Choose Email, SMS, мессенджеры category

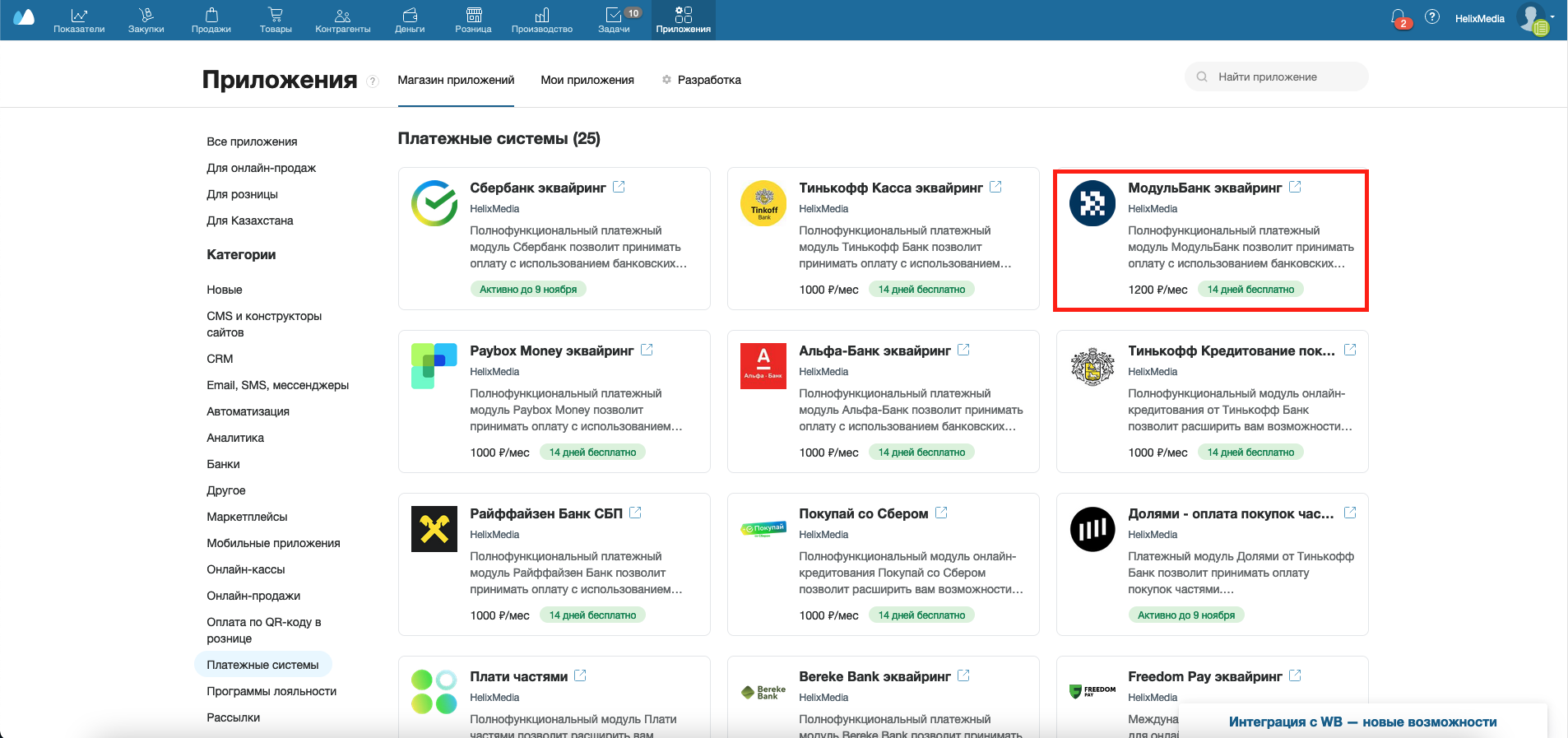point(278,385)
